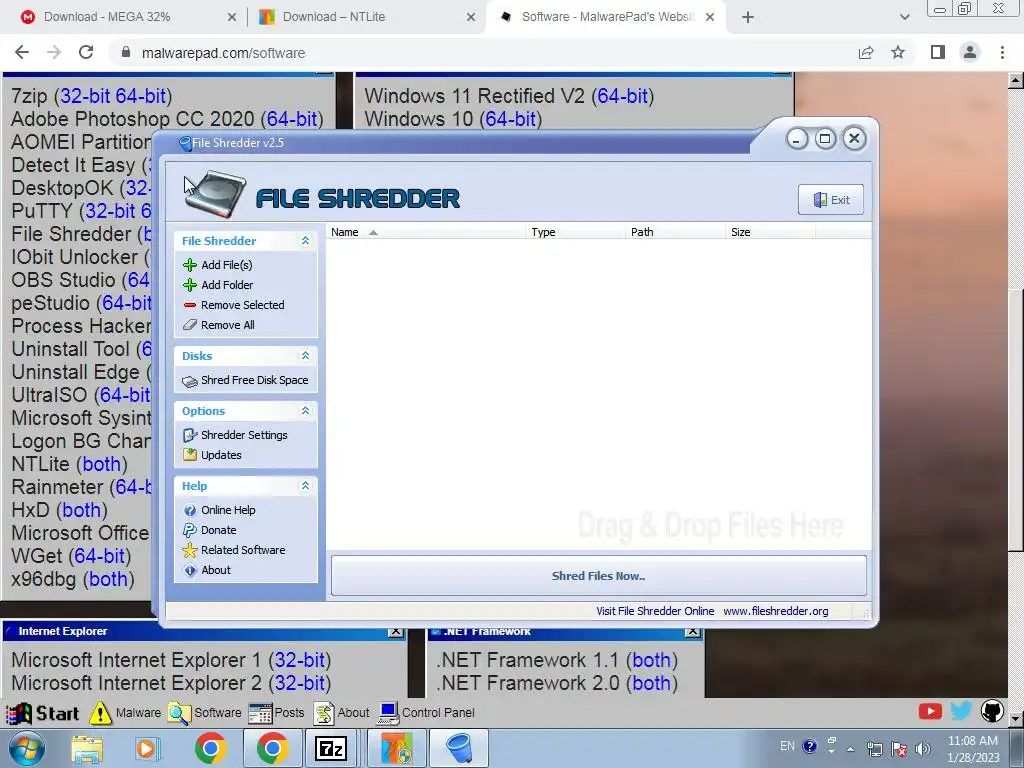Click the GitHub icon on the website bar

[x=991, y=711]
